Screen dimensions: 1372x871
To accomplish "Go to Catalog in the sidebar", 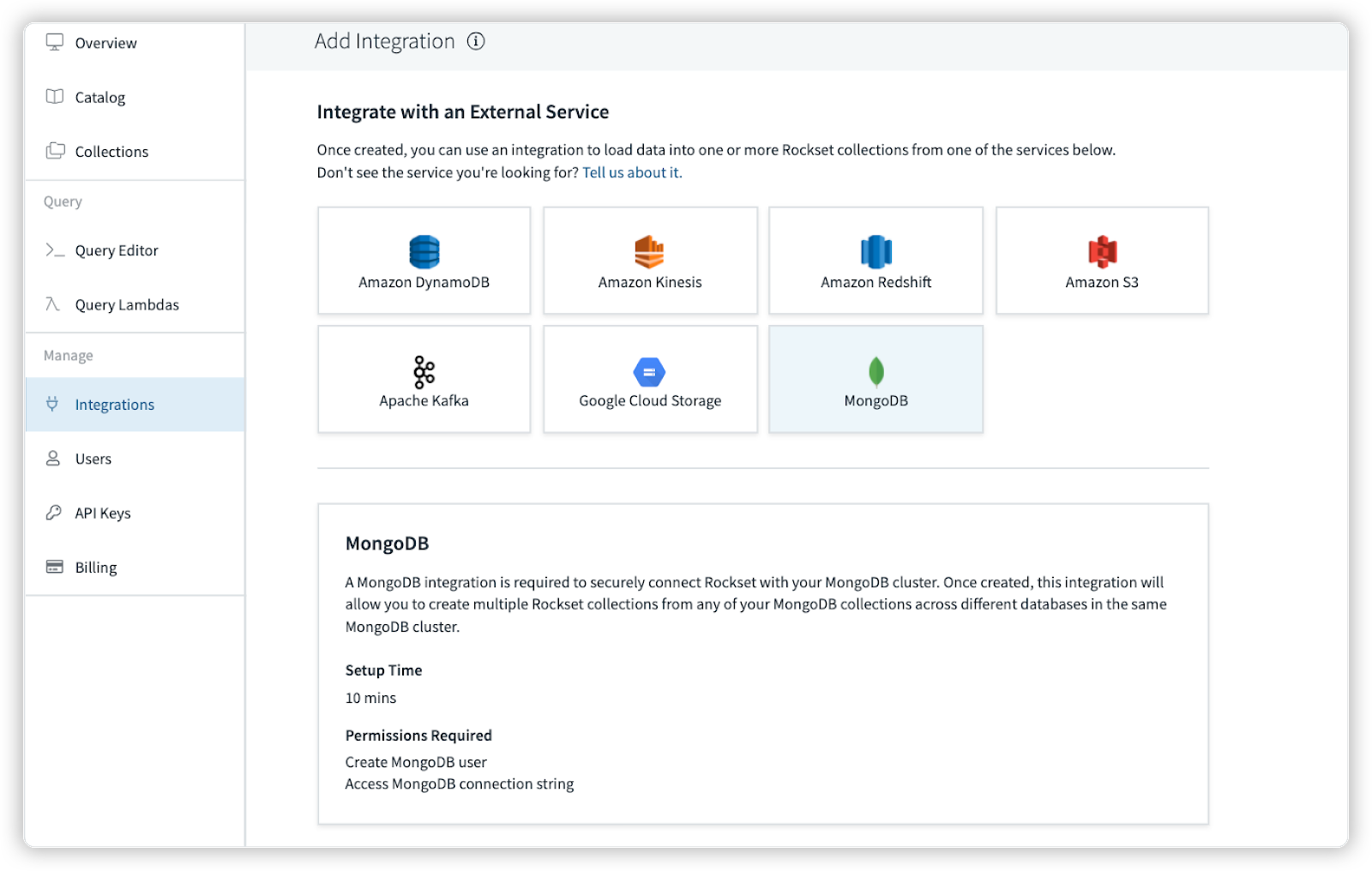I will (x=99, y=97).
